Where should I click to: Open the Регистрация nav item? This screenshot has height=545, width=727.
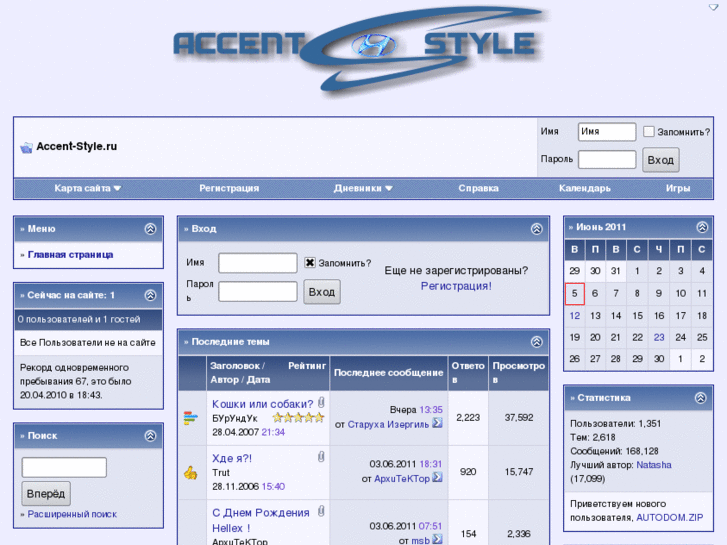coord(229,188)
